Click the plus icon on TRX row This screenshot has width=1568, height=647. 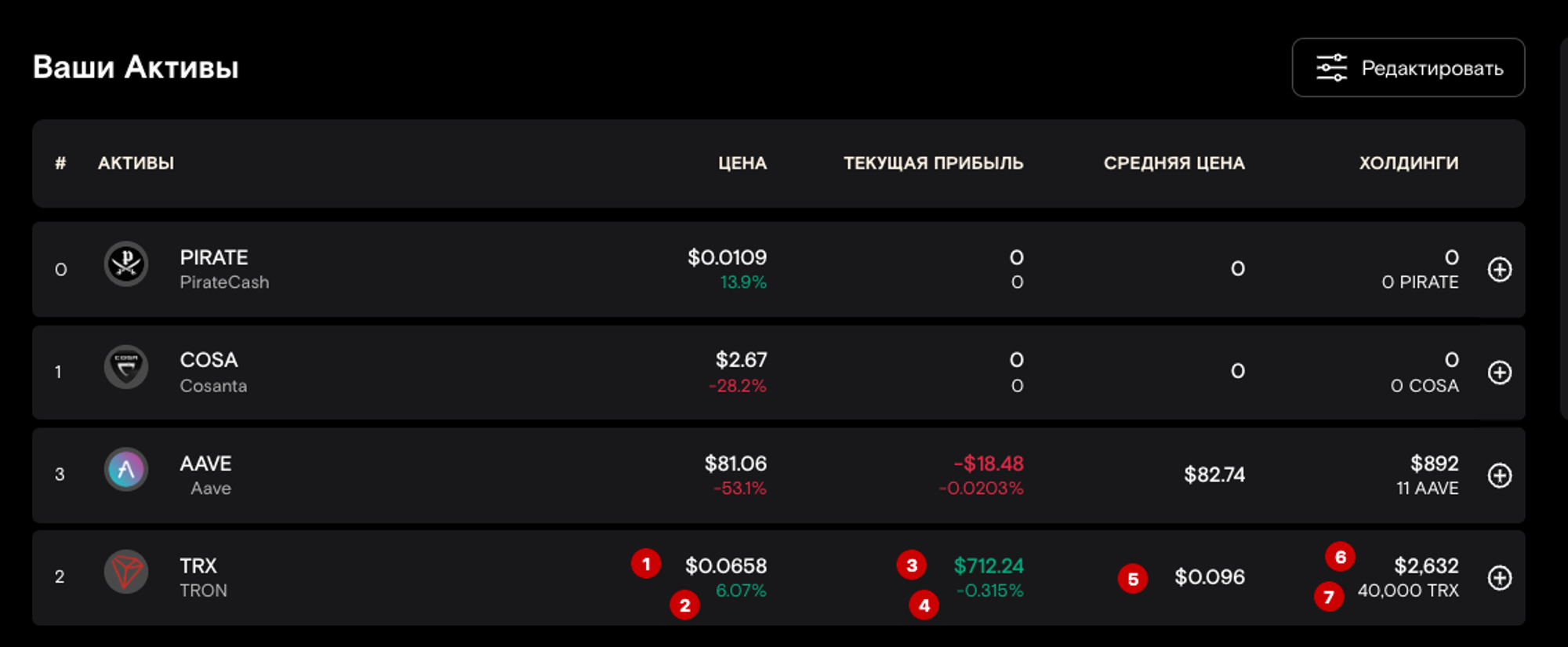[1500, 578]
